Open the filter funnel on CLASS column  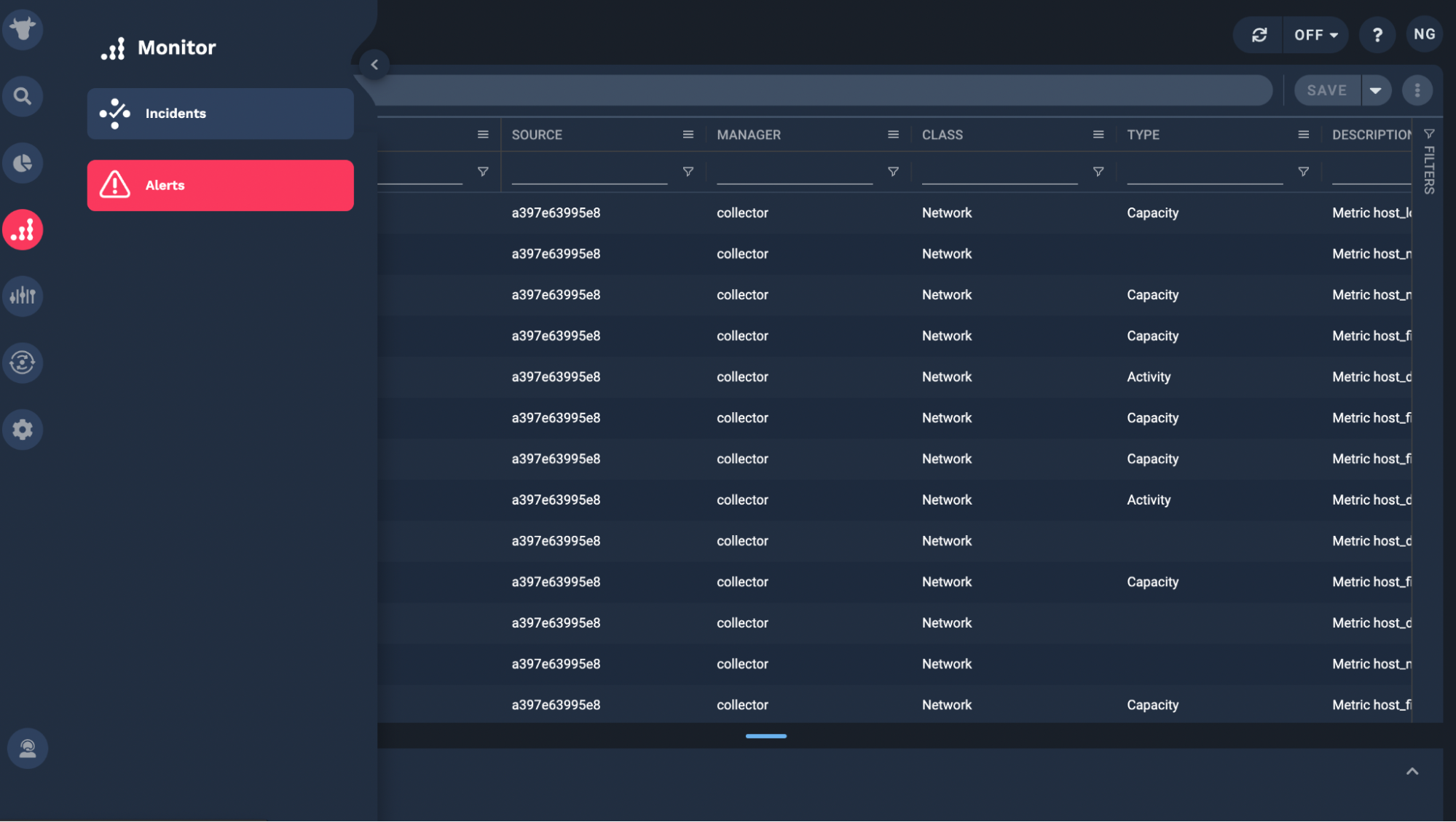tap(1098, 171)
